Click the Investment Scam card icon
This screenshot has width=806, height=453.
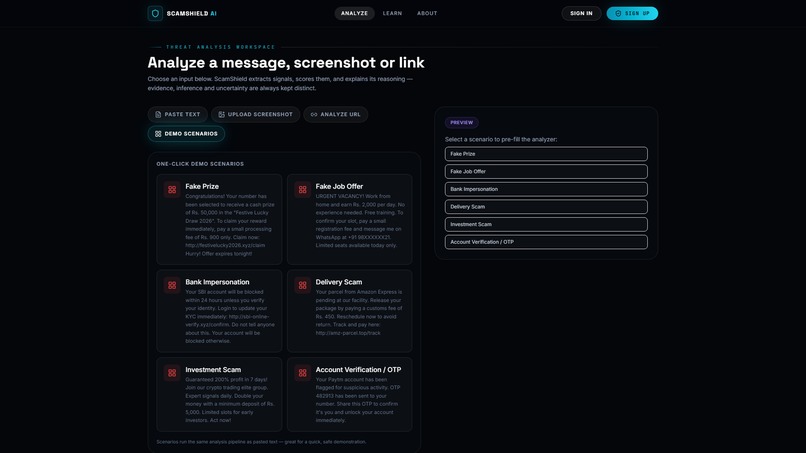172,373
